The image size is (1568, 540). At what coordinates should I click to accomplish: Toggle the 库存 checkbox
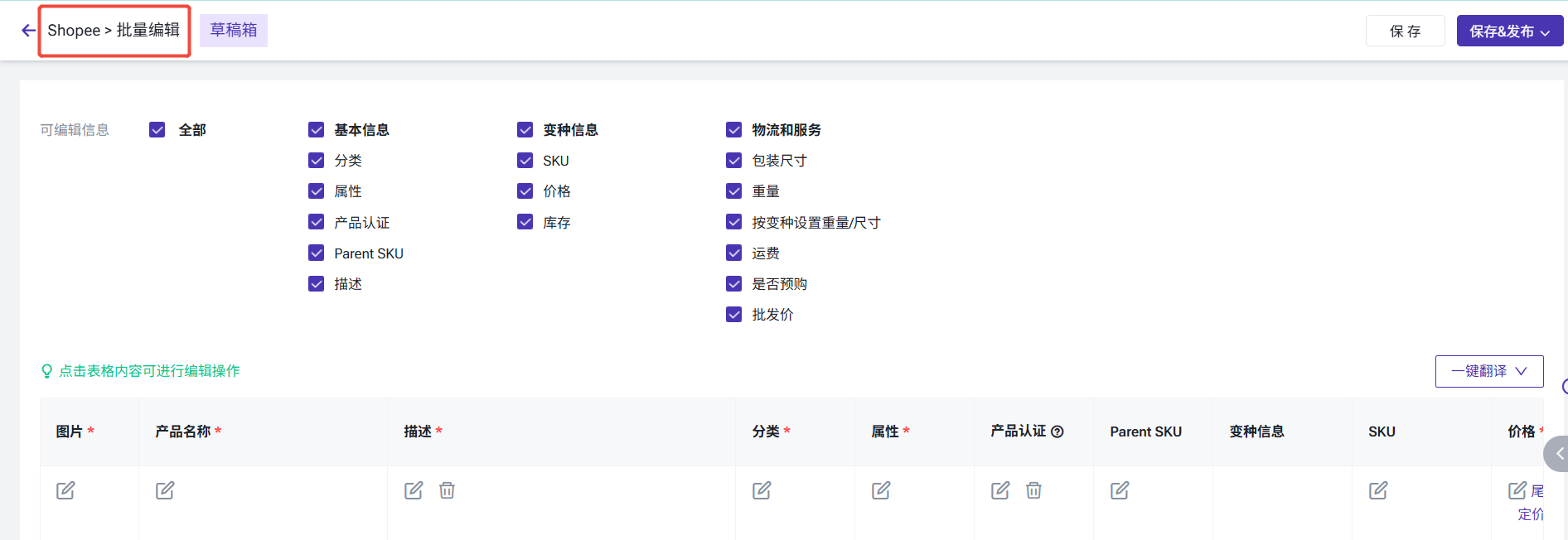point(525,222)
